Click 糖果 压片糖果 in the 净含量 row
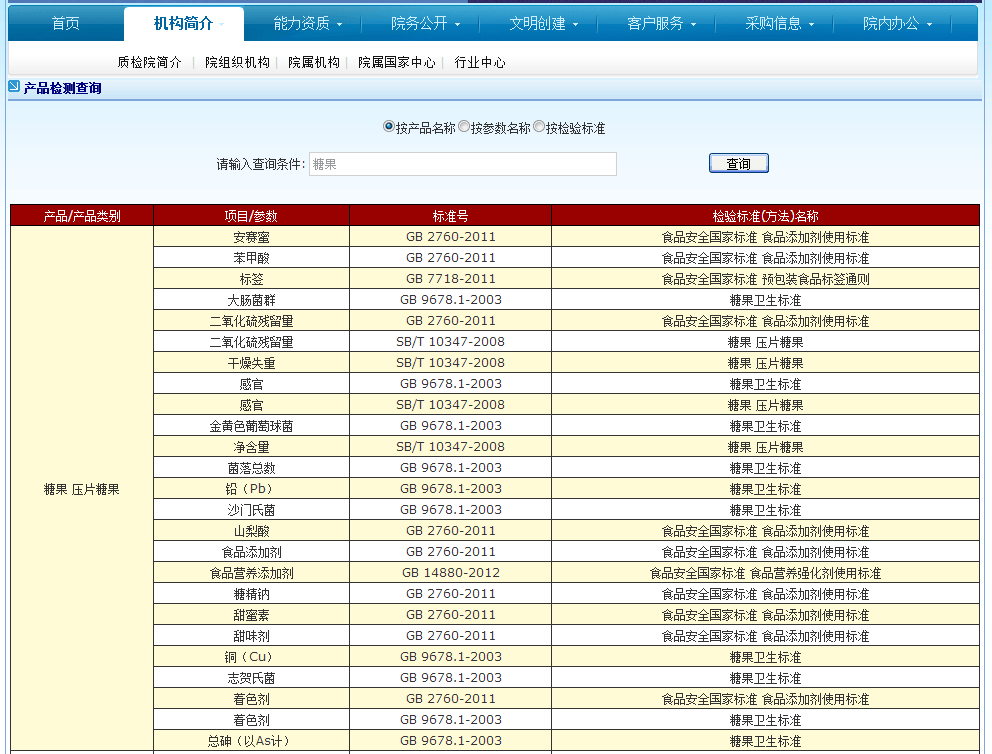992x754 pixels. tap(766, 447)
